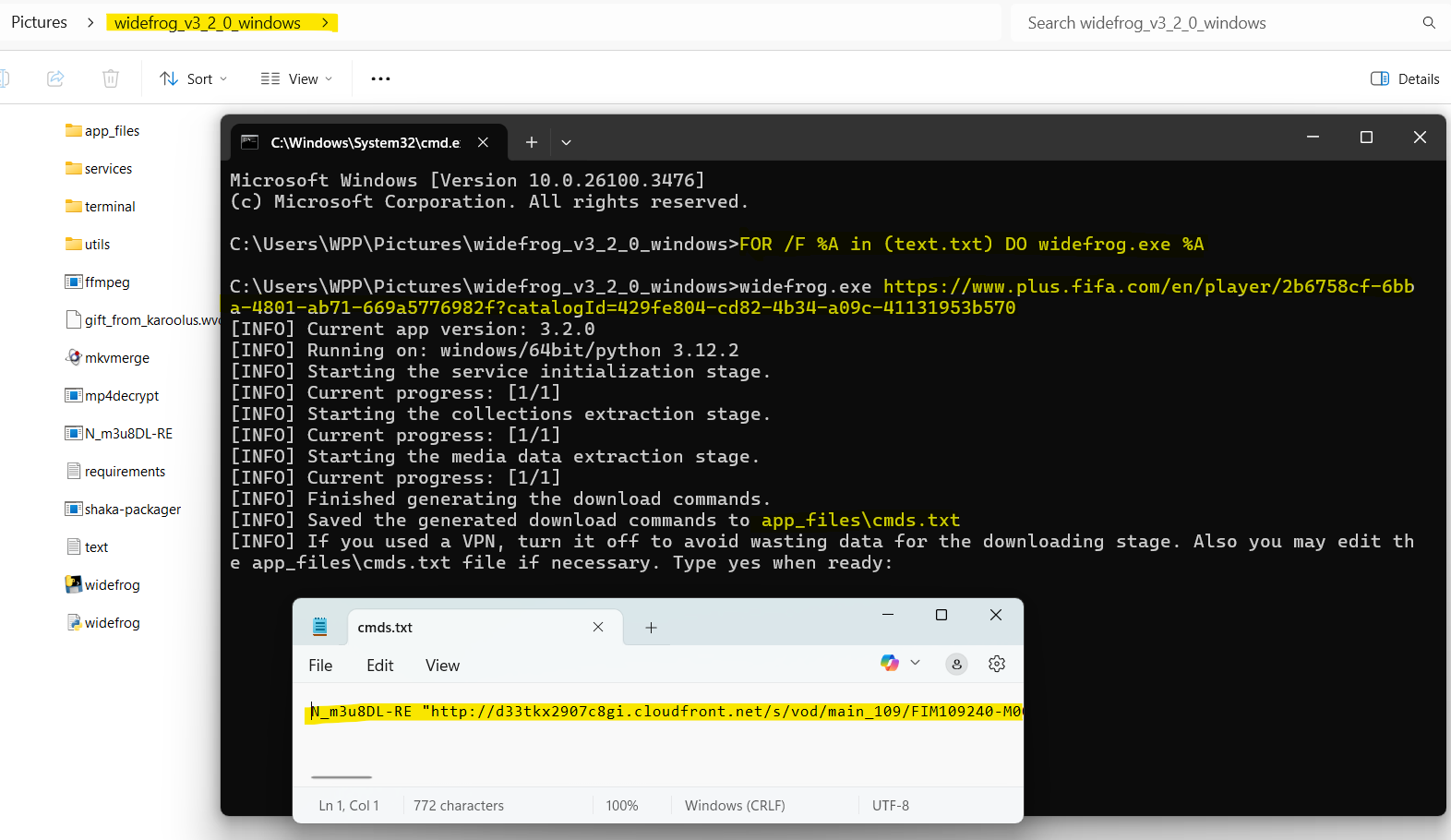Select the mp4decrypt executable icon
This screenshot has height=840, width=1451.
(x=74, y=395)
